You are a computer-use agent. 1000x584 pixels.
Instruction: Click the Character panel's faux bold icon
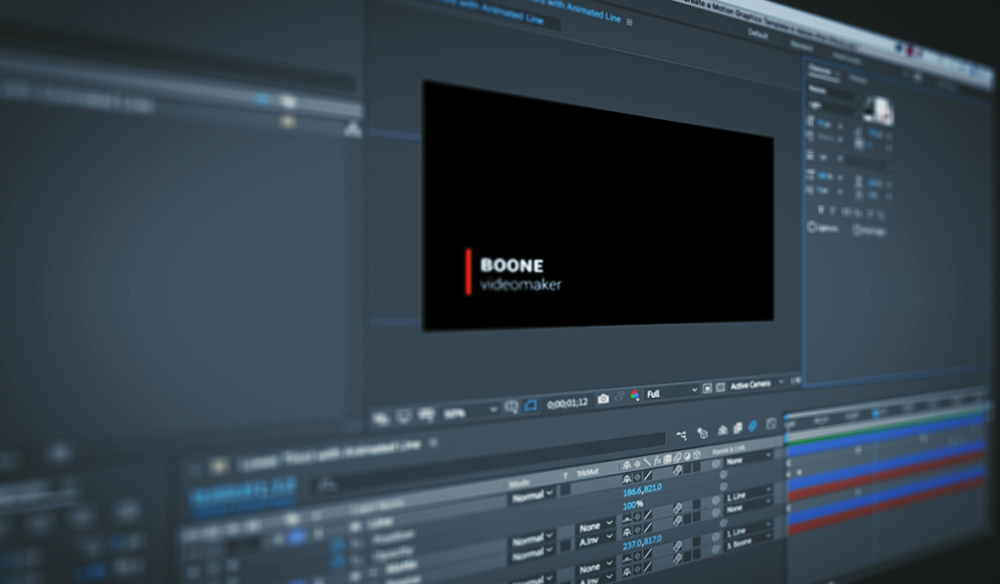tap(819, 210)
